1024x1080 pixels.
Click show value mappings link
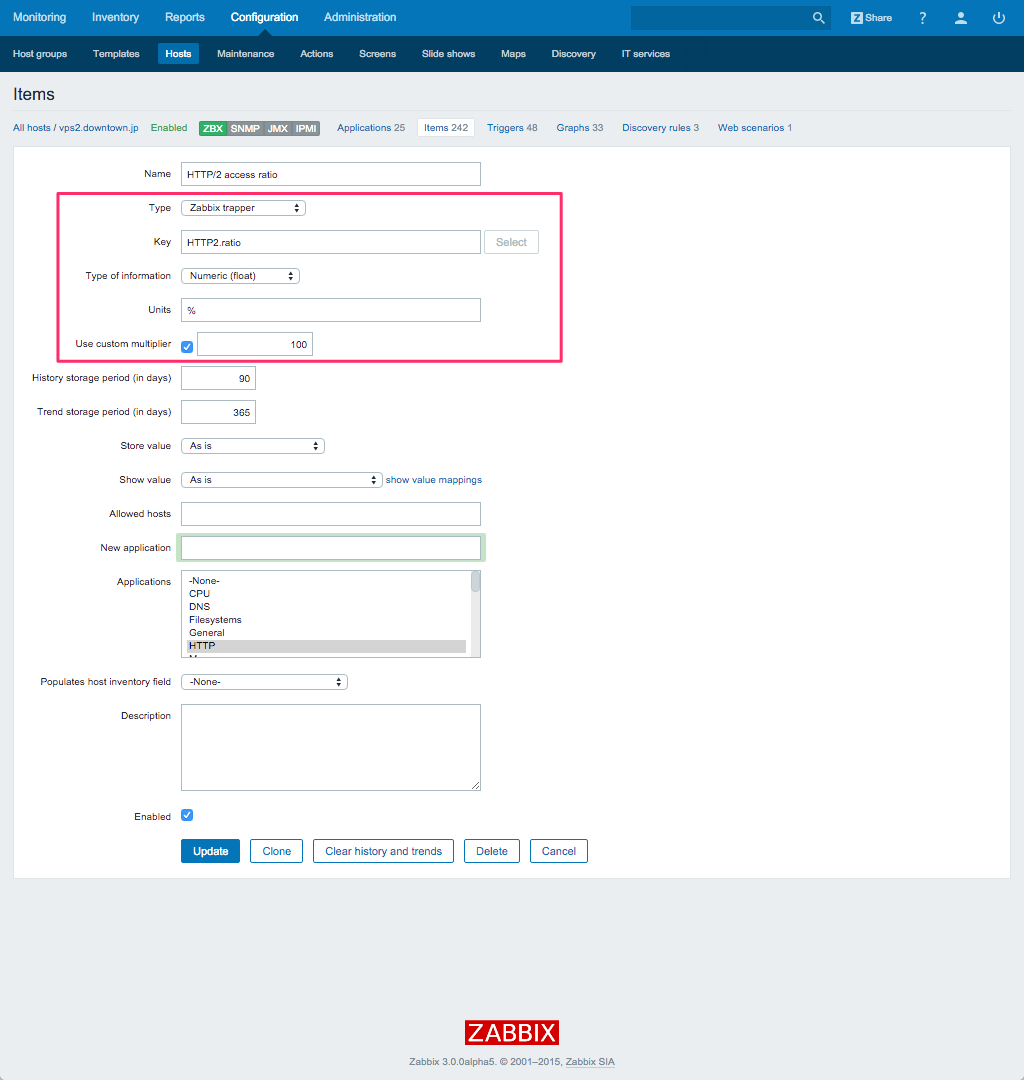[434, 480]
